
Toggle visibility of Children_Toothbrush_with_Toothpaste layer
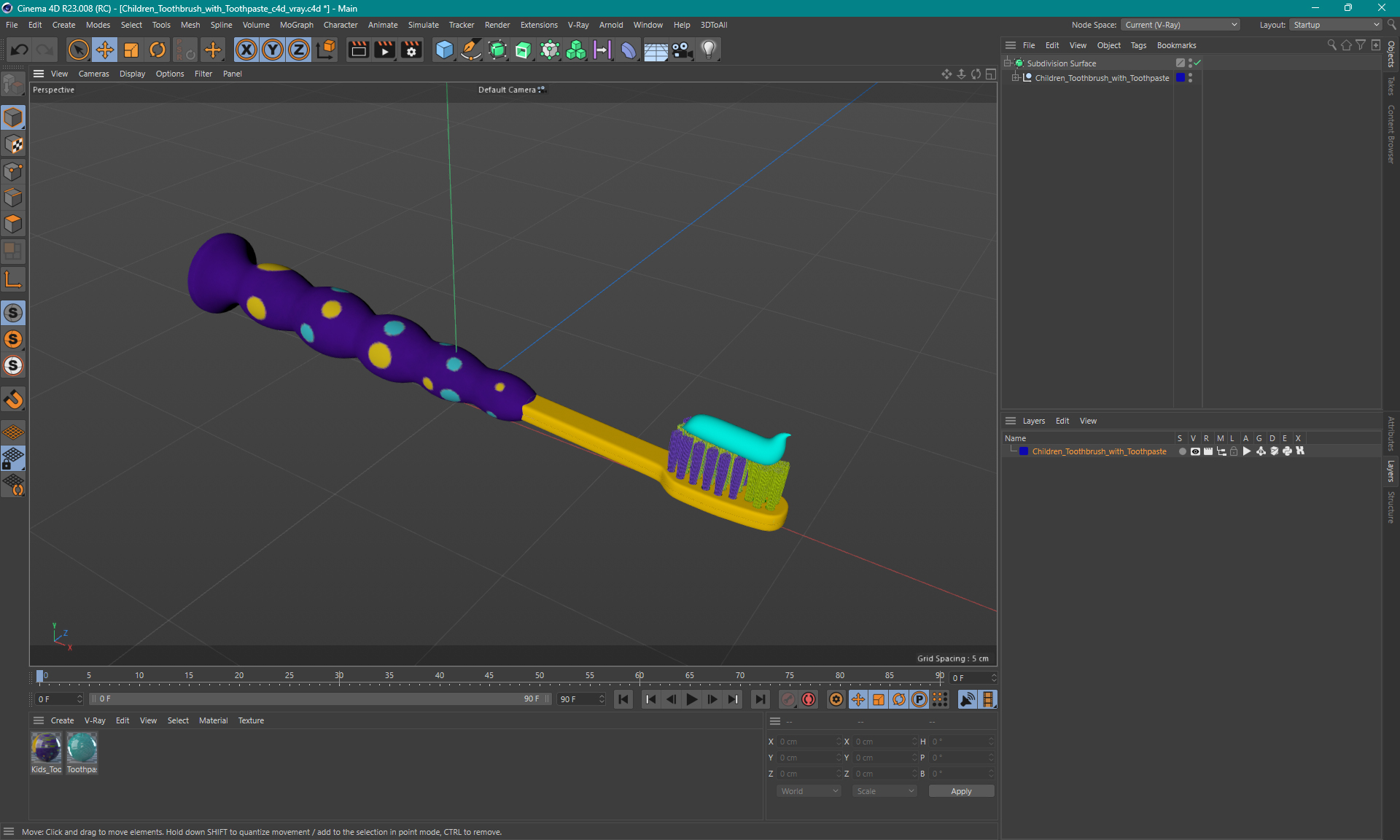tap(1193, 452)
